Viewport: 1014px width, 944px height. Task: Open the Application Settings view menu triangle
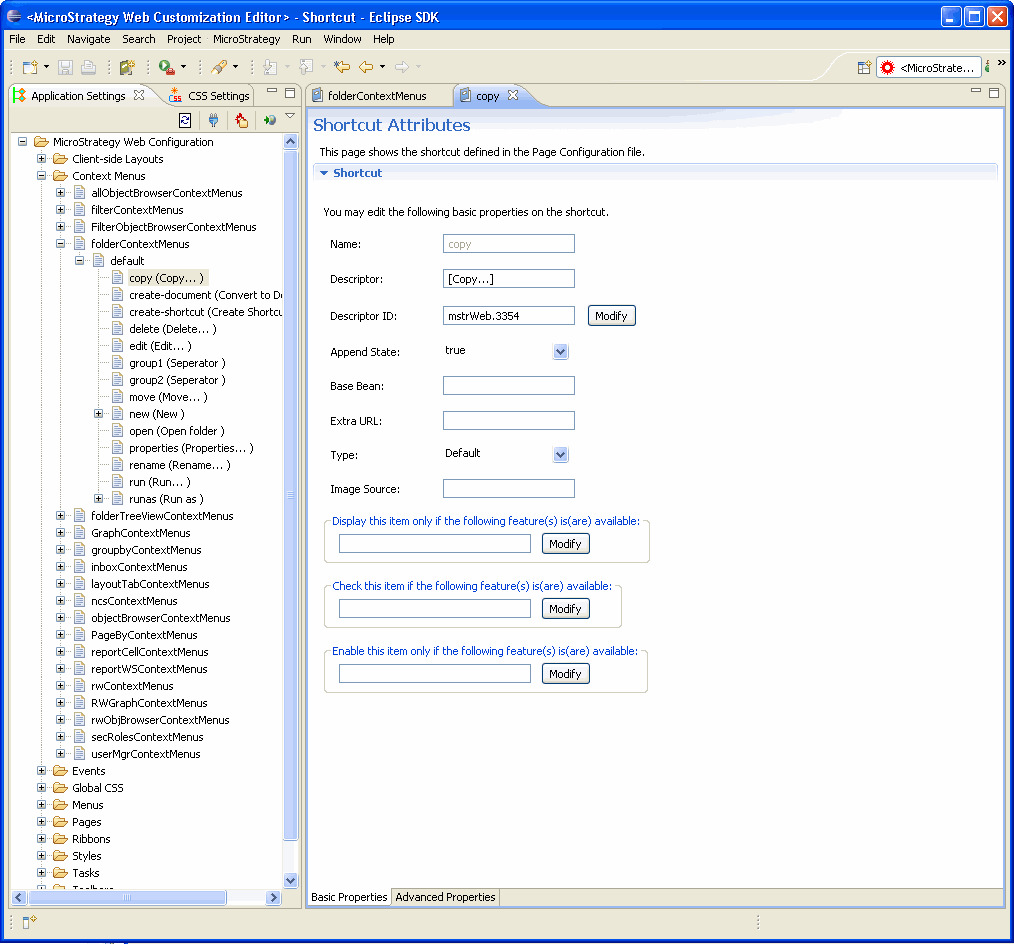pyautogui.click(x=290, y=116)
